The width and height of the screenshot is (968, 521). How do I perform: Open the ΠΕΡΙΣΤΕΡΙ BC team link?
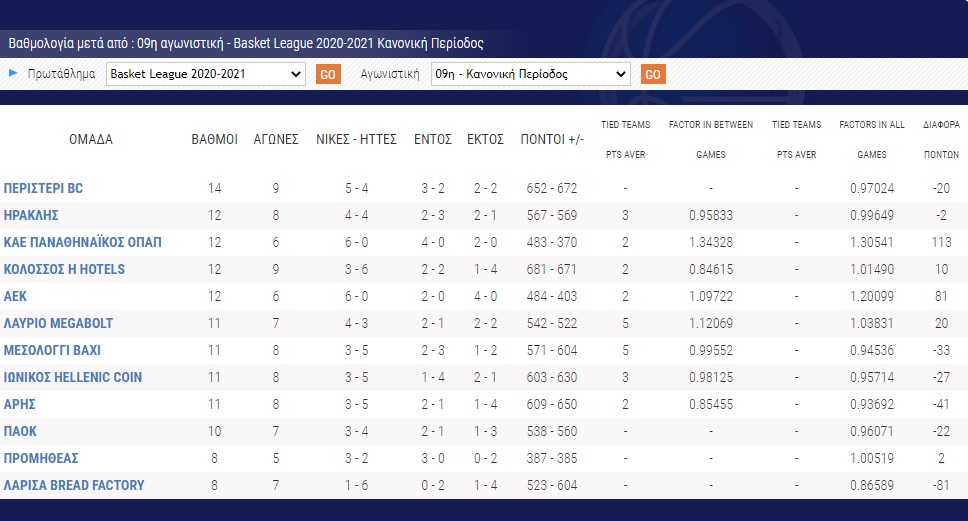pos(43,188)
